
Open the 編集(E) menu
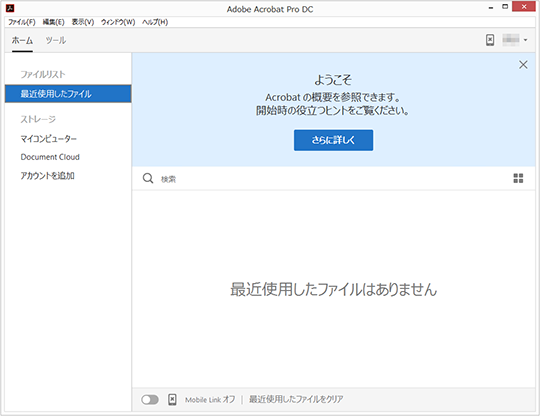point(53,22)
